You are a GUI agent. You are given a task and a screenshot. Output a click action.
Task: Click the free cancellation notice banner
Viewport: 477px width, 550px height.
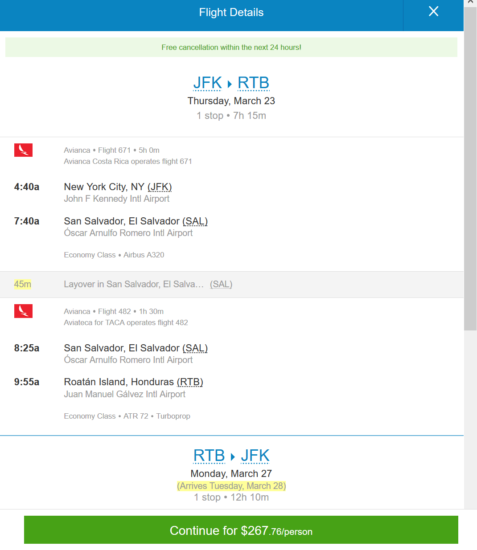tap(231, 47)
